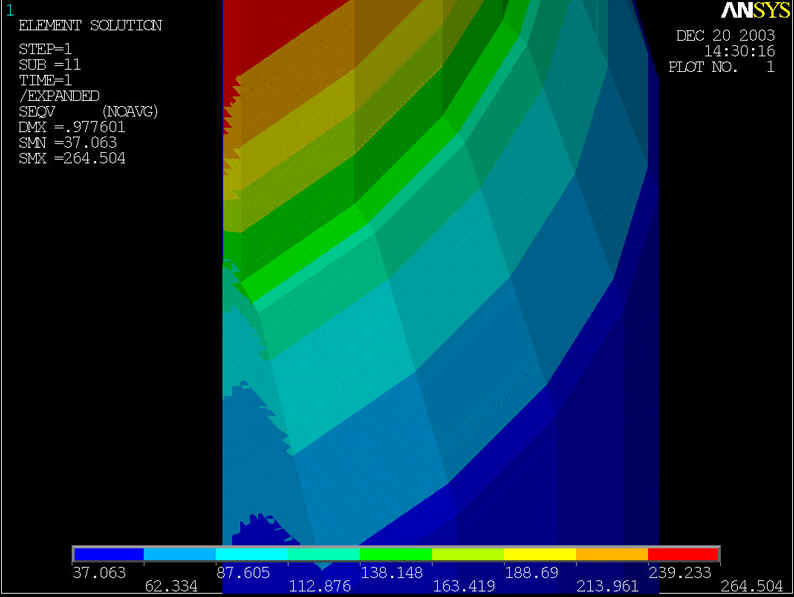Image resolution: width=794 pixels, height=597 pixels.
Task: Click the /EXPANDED label
Action: [59, 96]
